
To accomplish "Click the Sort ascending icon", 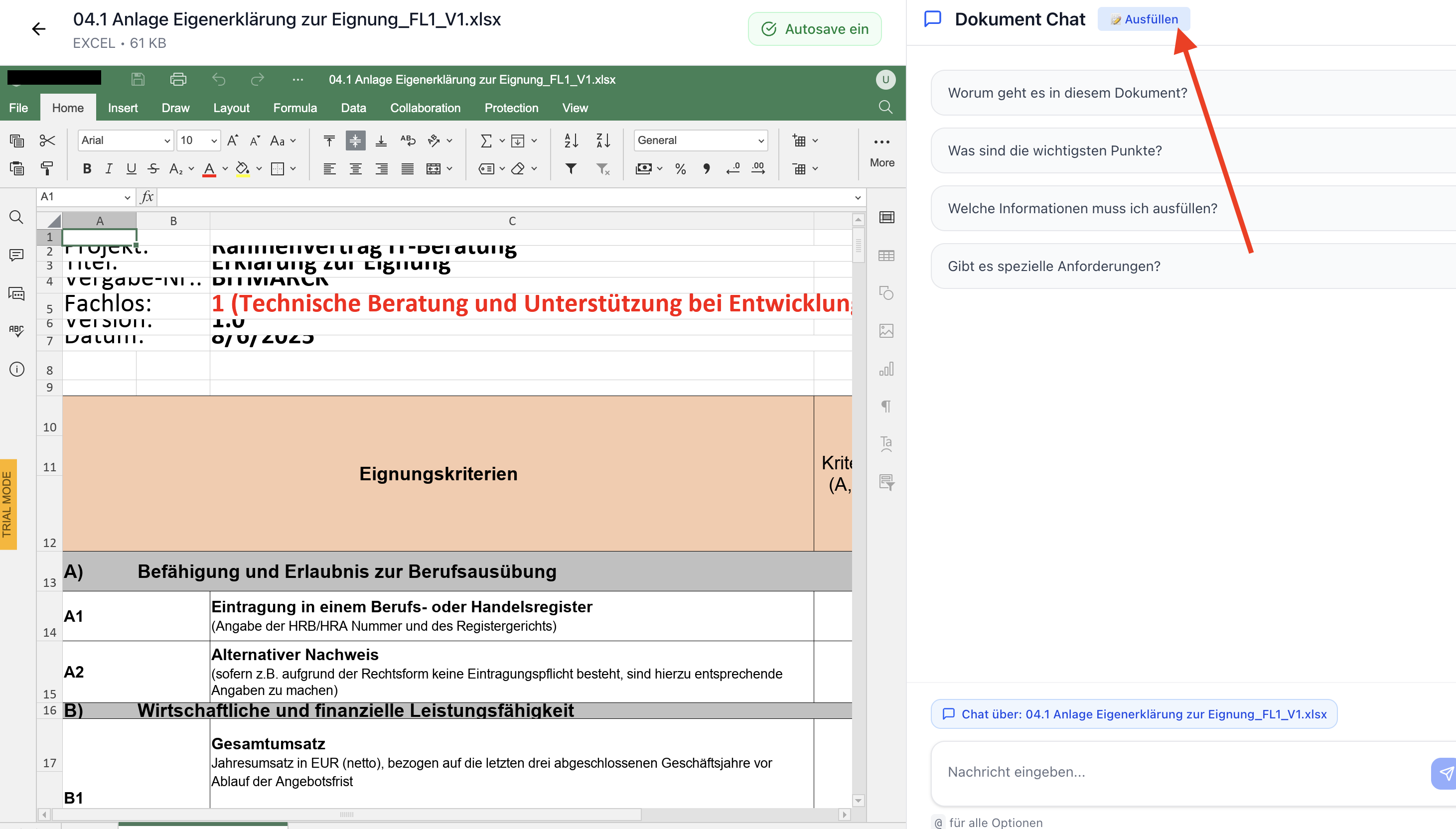I will click(571, 140).
